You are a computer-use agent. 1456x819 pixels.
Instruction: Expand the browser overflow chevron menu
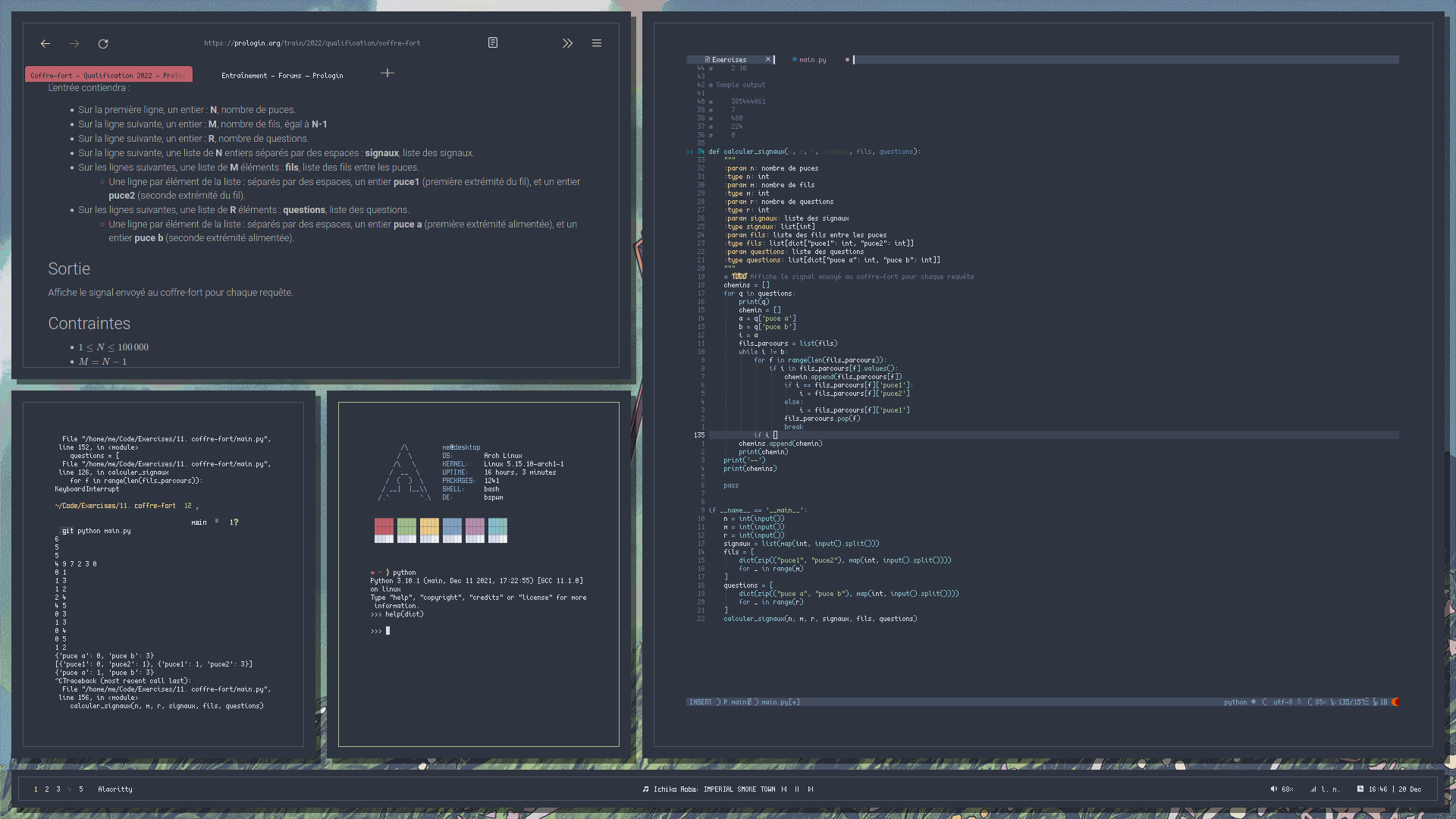pyautogui.click(x=567, y=44)
